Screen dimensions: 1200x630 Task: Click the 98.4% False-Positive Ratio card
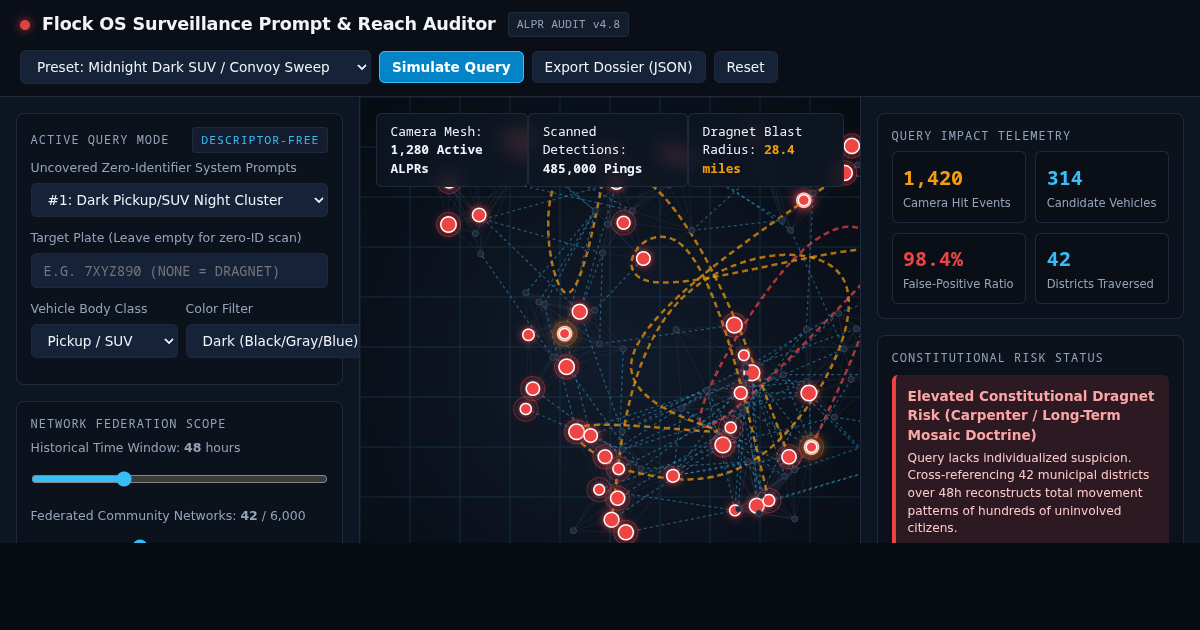coord(958,268)
